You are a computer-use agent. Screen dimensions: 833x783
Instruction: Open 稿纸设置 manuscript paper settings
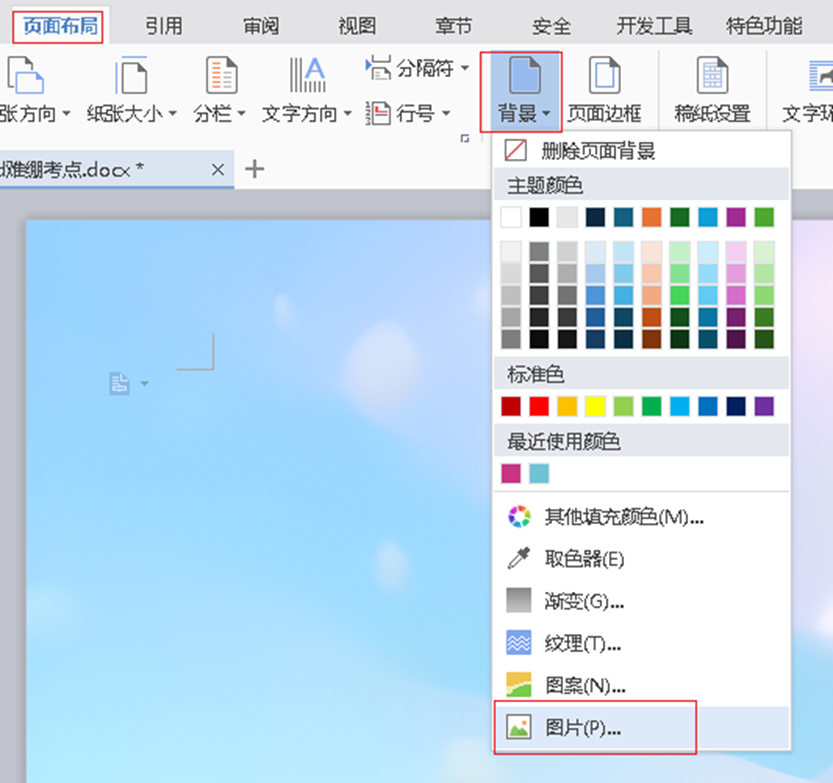(x=712, y=78)
